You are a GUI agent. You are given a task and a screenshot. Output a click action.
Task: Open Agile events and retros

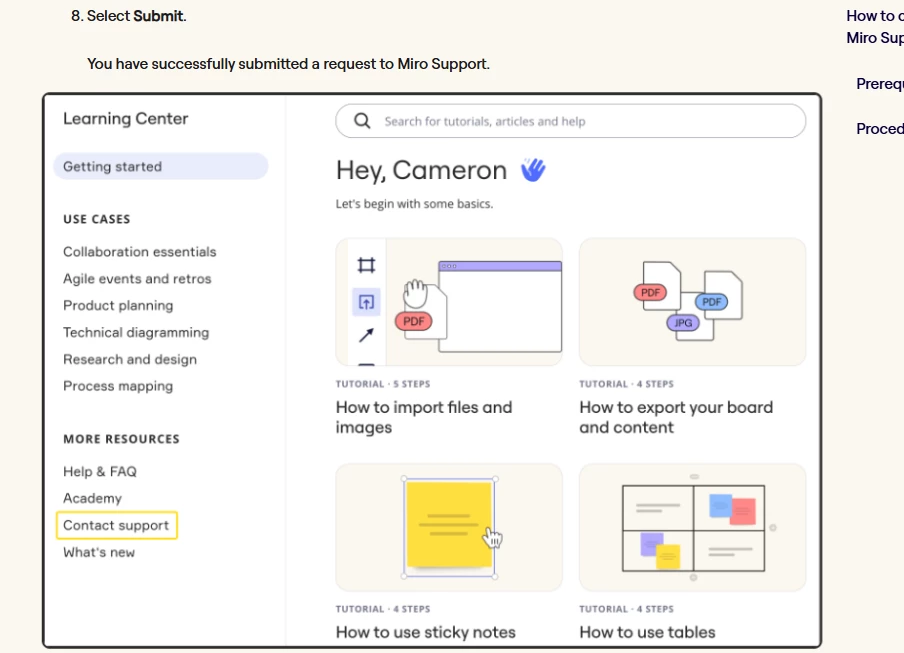pos(137,279)
